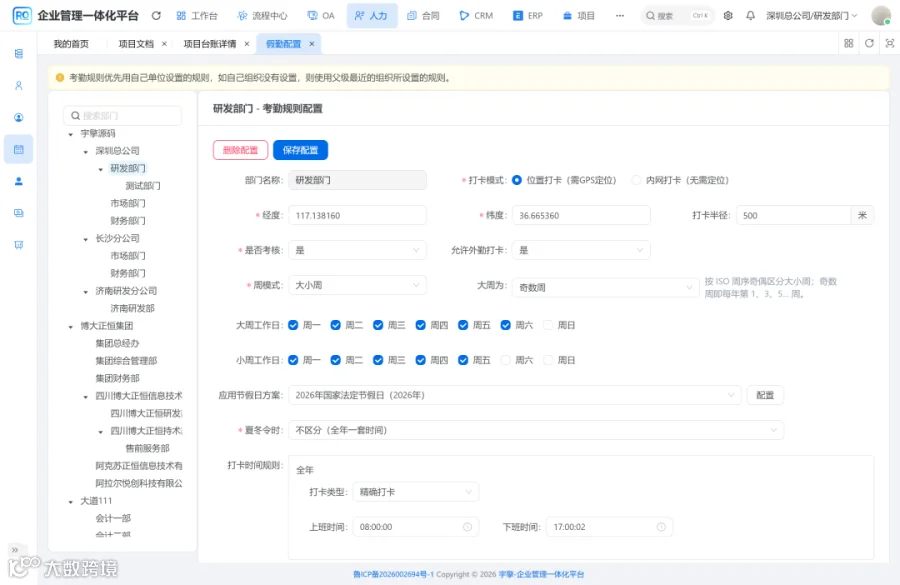Image resolution: width=900 pixels, height=585 pixels.
Task: Open the more menu ellipsis in top navigation
Action: click(x=619, y=16)
